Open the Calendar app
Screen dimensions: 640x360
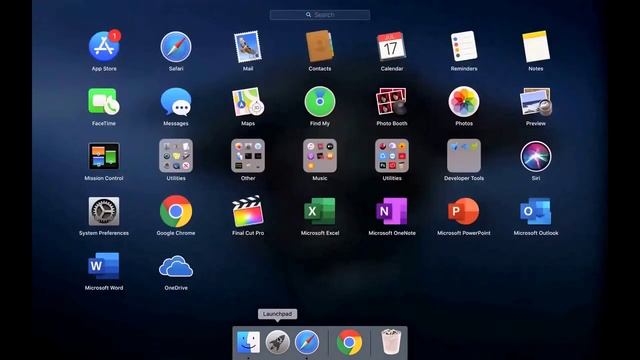391,47
